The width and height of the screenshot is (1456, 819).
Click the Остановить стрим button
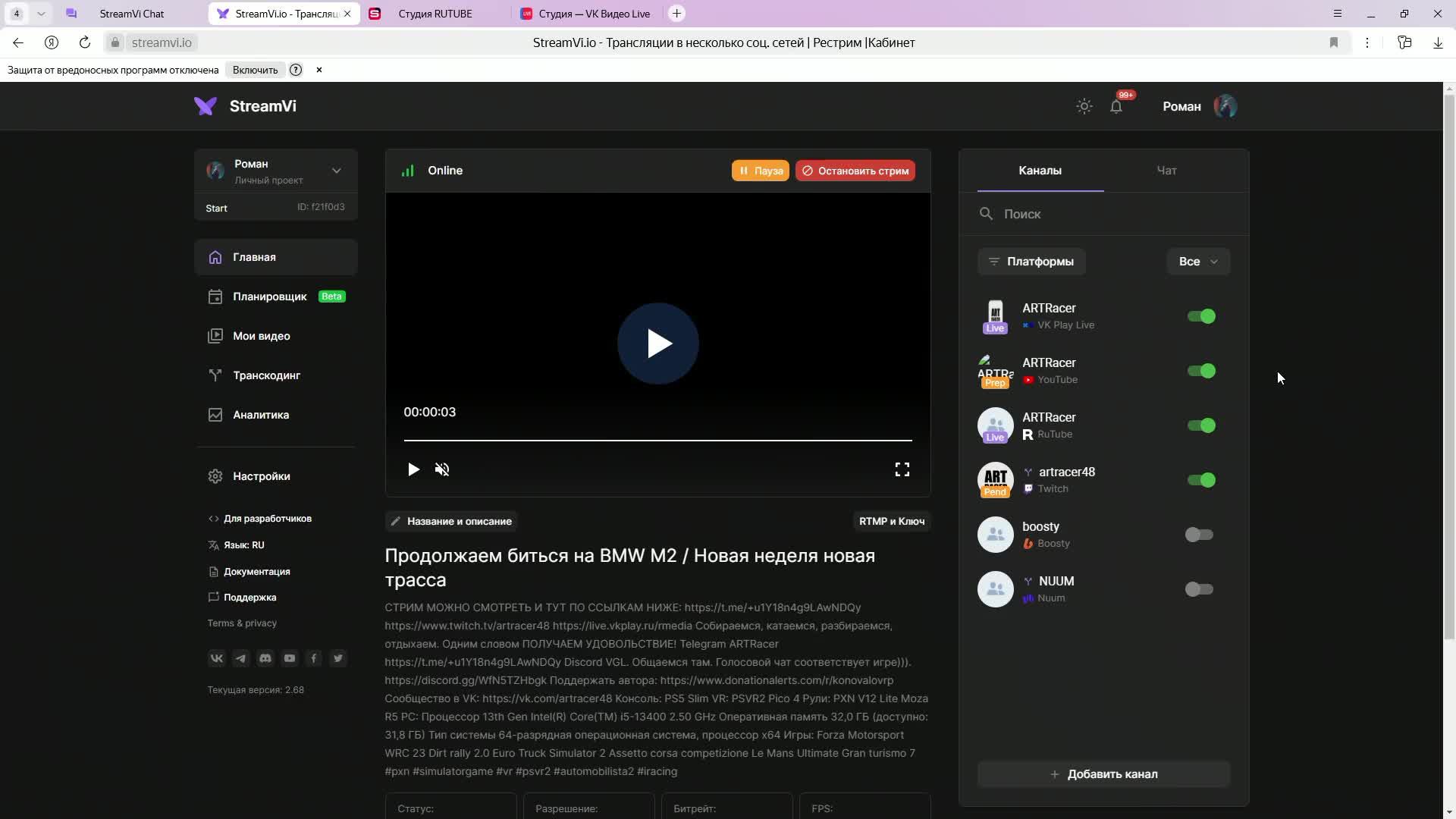[x=855, y=171]
